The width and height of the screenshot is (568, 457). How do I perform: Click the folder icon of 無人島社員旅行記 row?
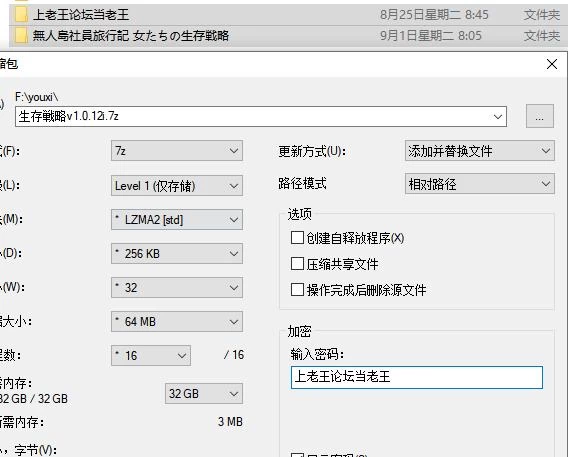click(21, 35)
